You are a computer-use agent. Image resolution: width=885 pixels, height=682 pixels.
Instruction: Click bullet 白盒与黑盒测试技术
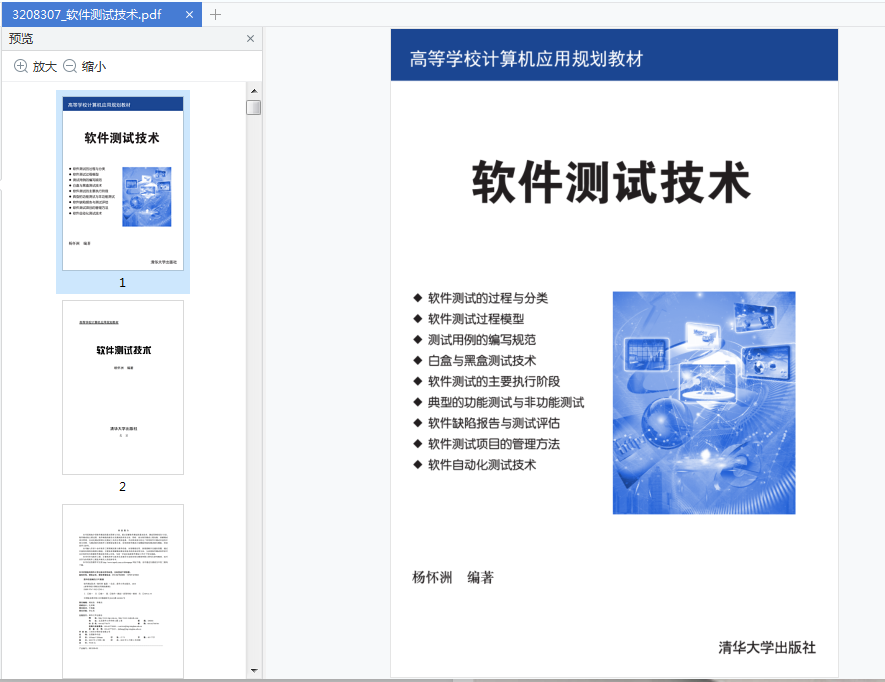click(x=482, y=361)
